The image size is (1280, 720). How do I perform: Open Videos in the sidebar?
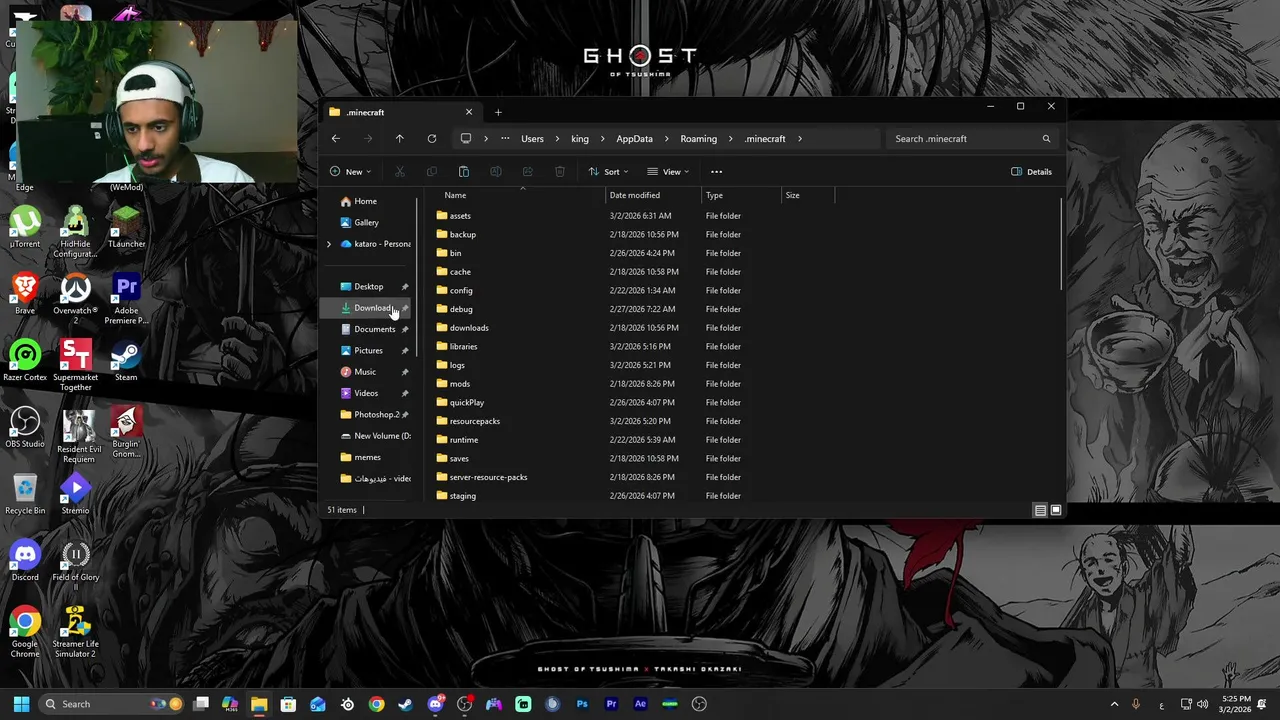coord(369,393)
